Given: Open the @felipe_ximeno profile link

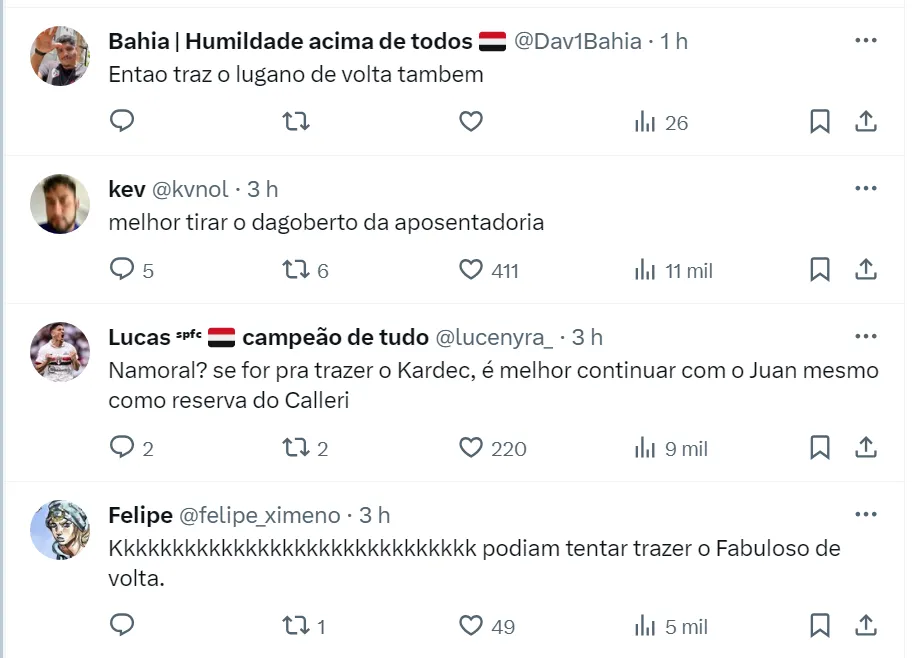Looking at the screenshot, I should pos(259,515).
